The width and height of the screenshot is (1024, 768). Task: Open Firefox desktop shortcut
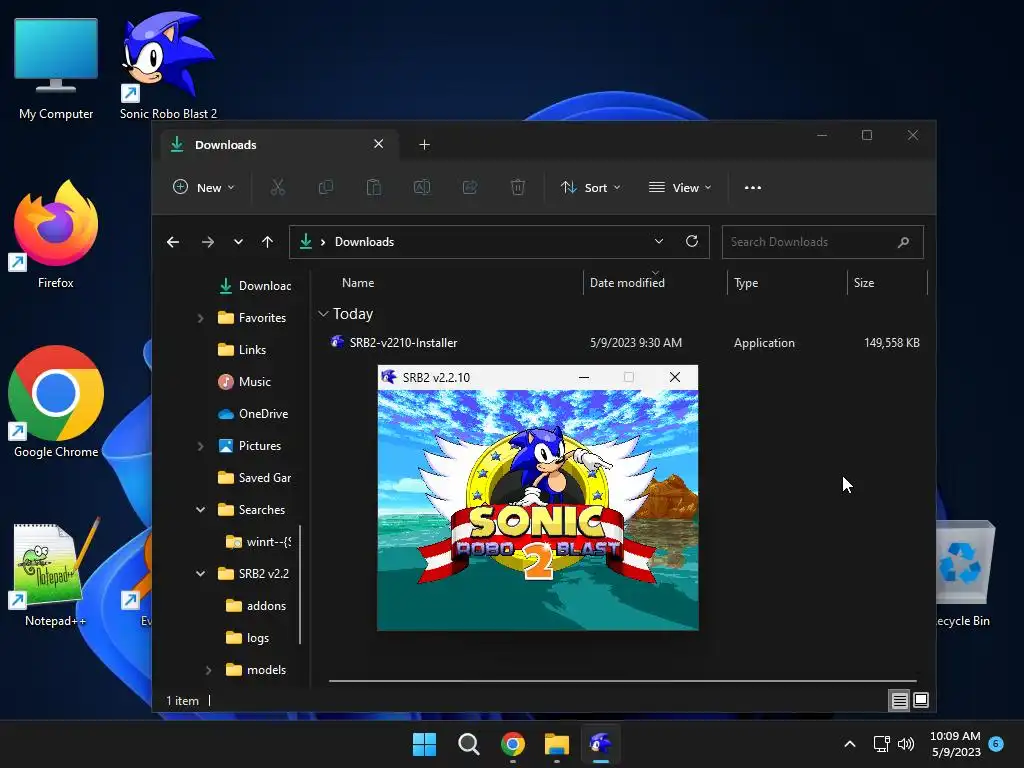point(56,235)
